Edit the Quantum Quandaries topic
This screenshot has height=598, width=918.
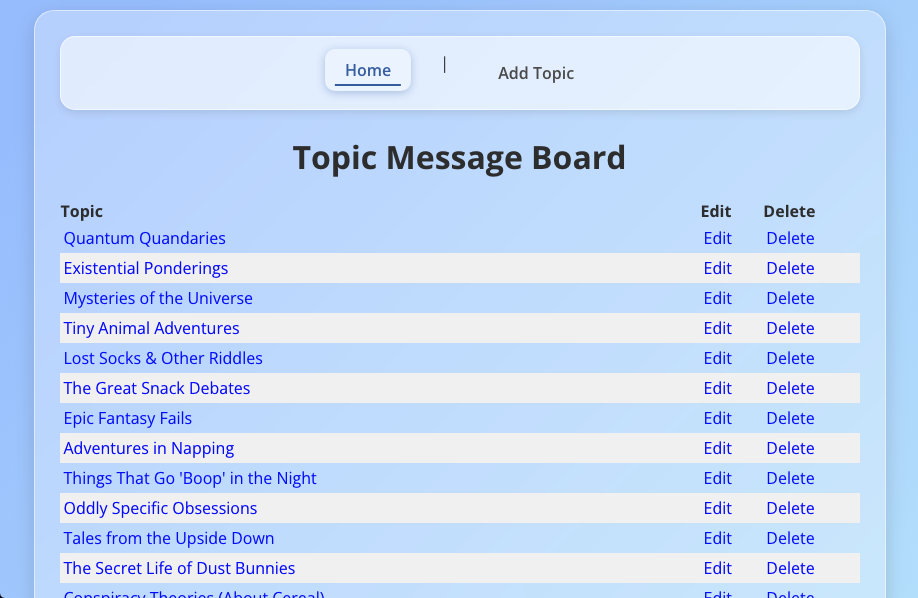tap(718, 238)
